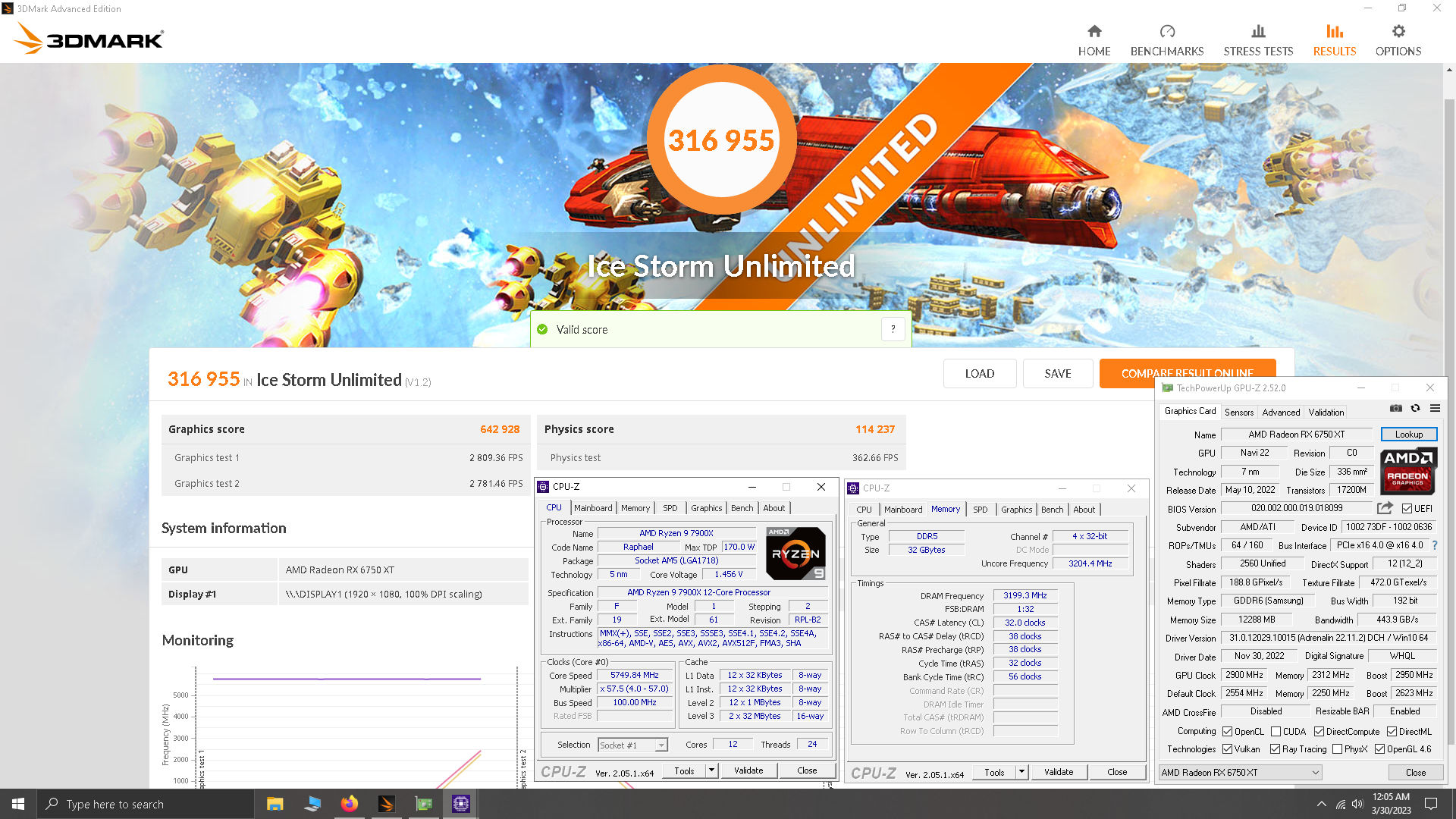
Task: Toggle the Ray Tracing checkbox
Action: [1275, 749]
